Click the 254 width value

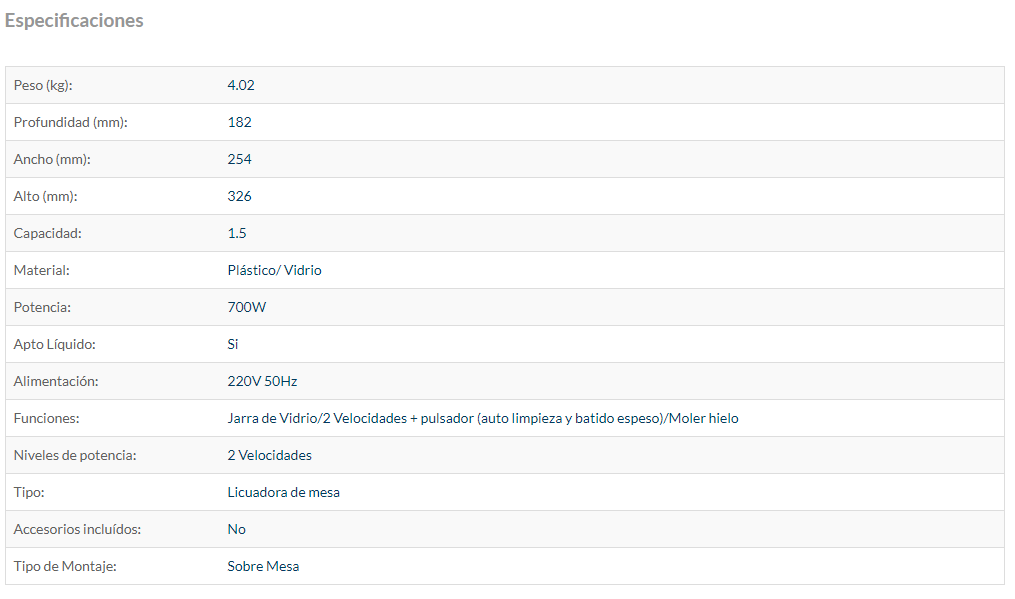240,159
